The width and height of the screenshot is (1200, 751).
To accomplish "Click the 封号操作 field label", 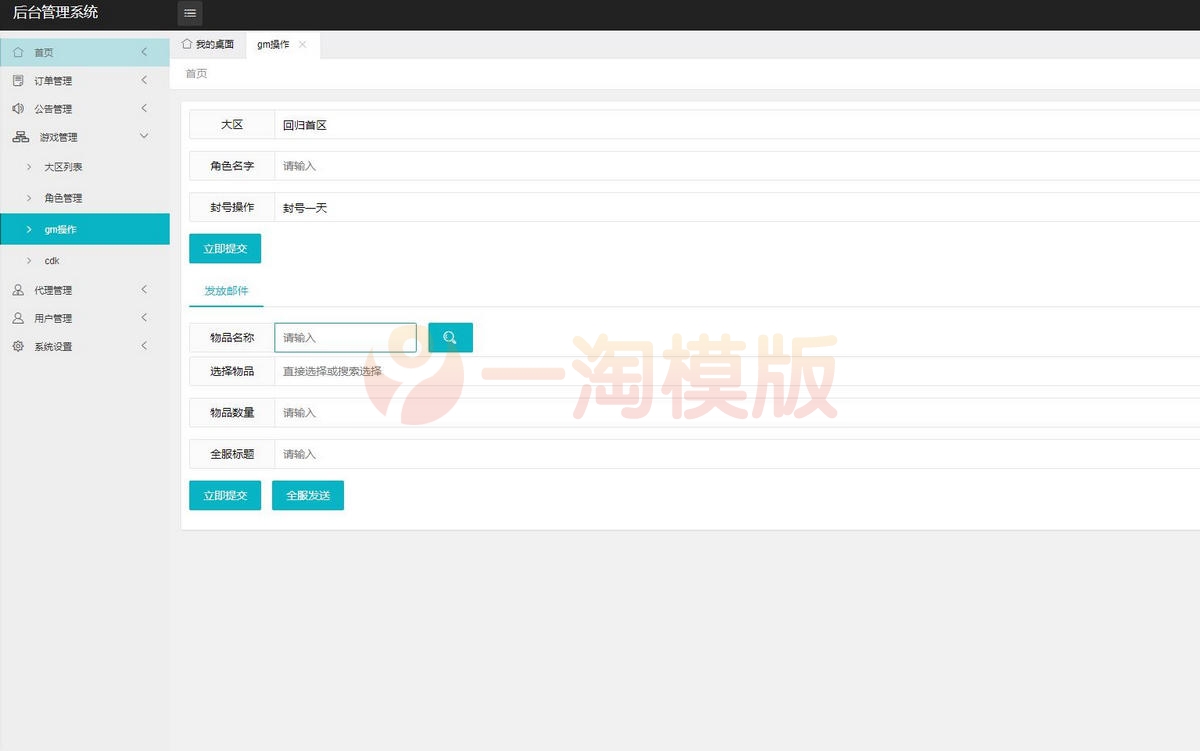I will click(232, 208).
